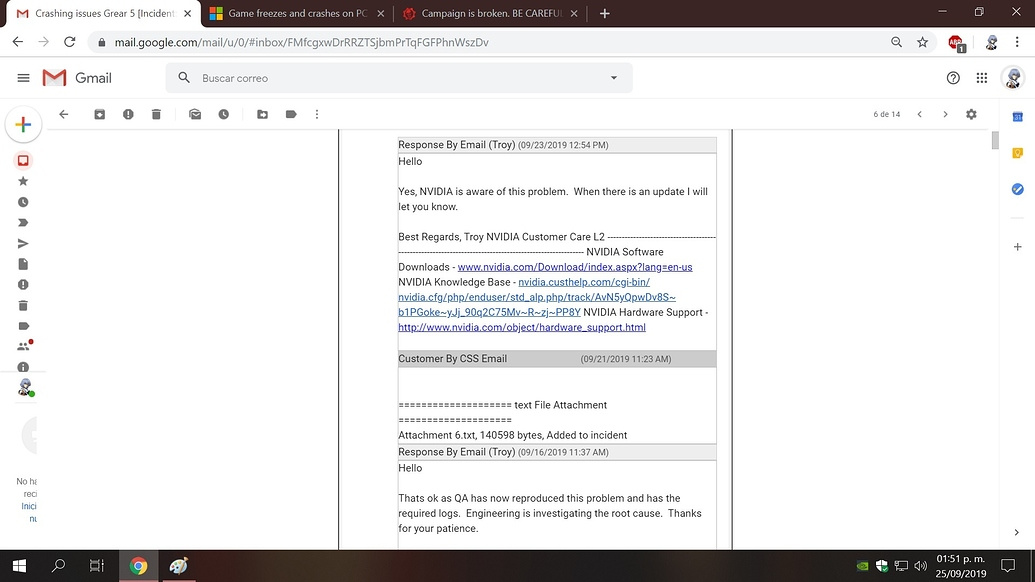Screen dimensions: 1035x582
Task: Open the AdBlock extension icon
Action: [956, 43]
